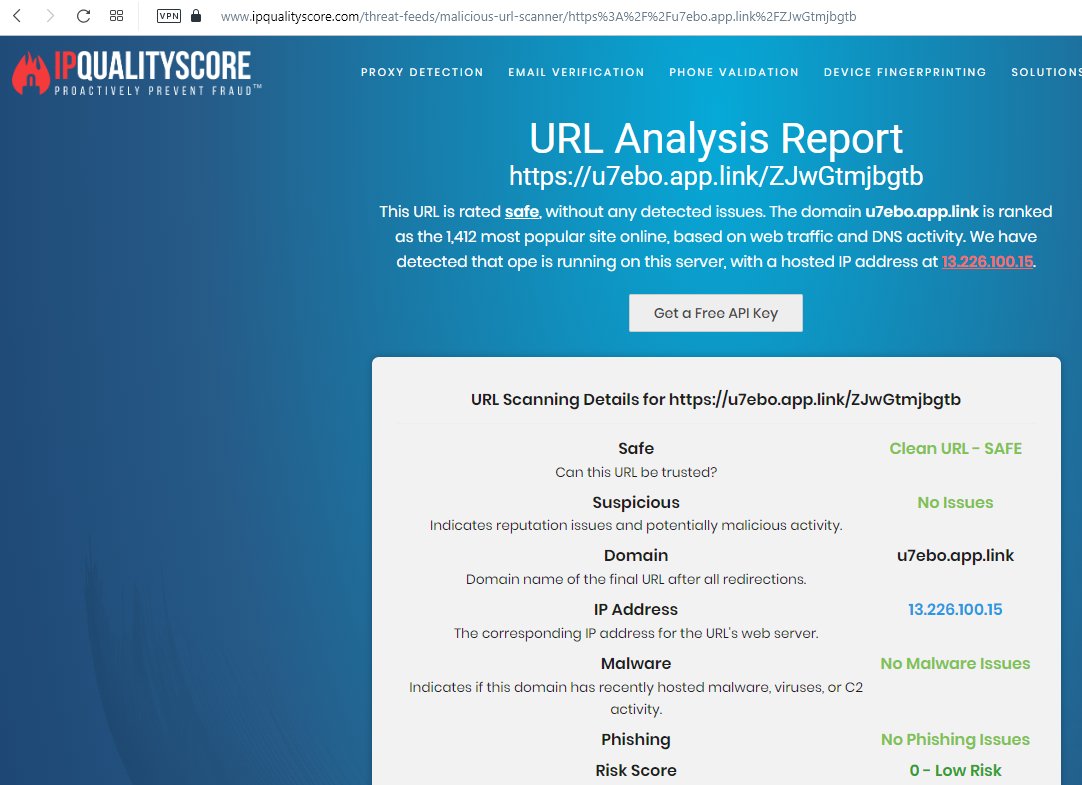Open the Phone Validation menu
Image resolution: width=1082 pixels, height=785 pixels.
point(734,72)
